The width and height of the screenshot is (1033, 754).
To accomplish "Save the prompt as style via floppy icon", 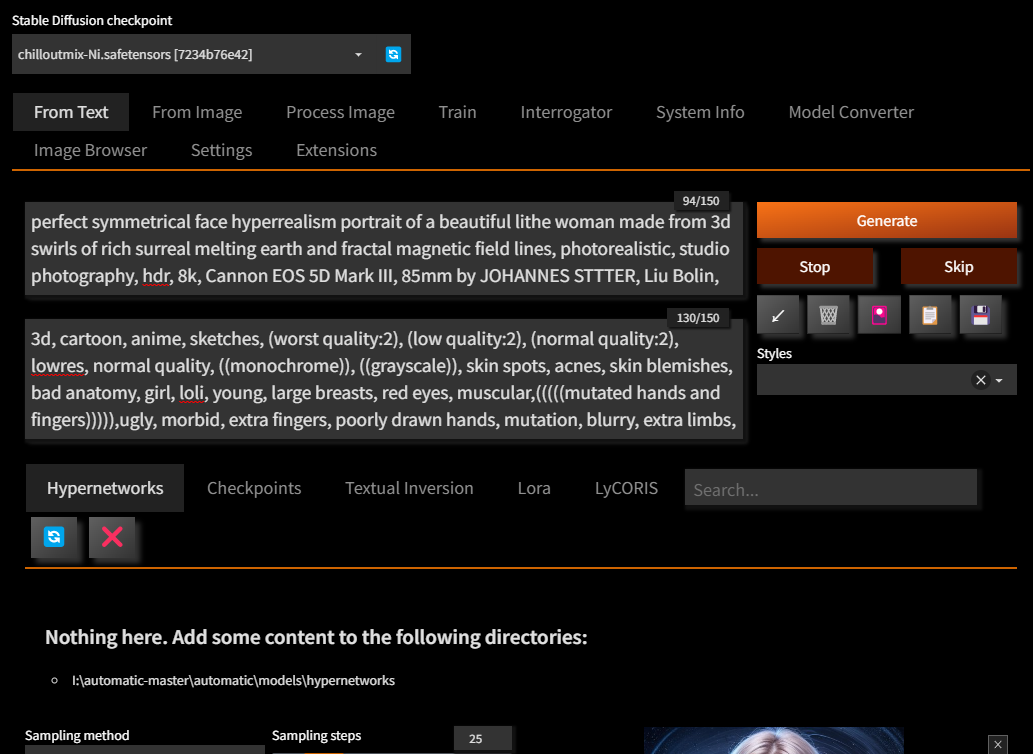I will (x=980, y=315).
